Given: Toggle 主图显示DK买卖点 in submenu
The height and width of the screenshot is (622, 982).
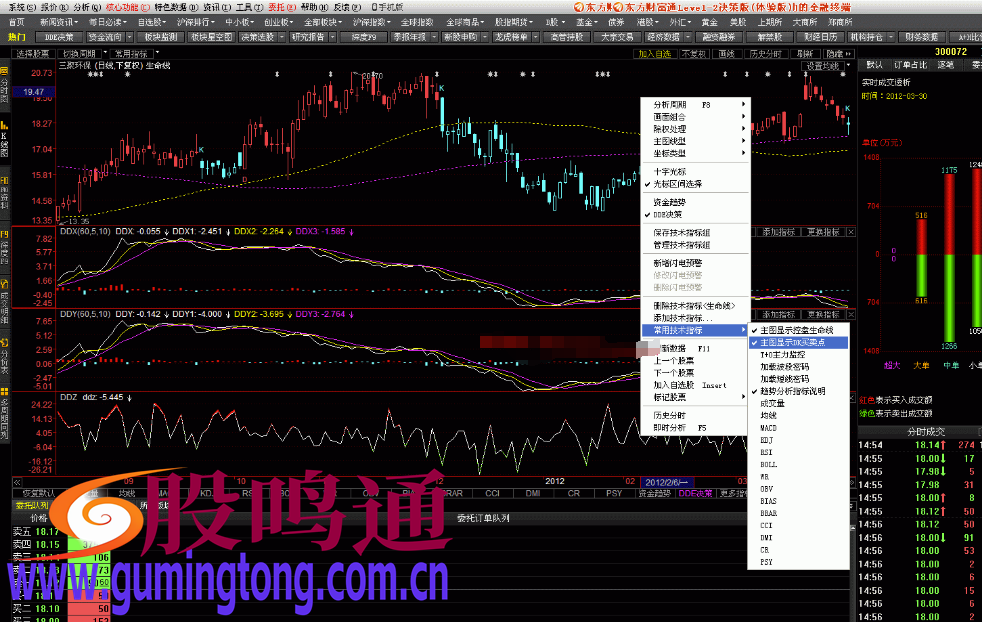Looking at the screenshot, I should (799, 343).
